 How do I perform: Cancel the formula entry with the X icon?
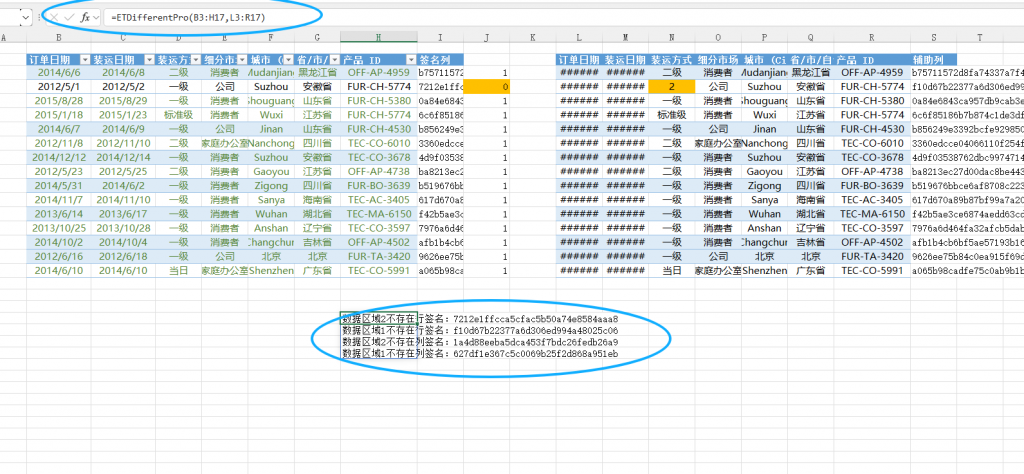pos(54,18)
